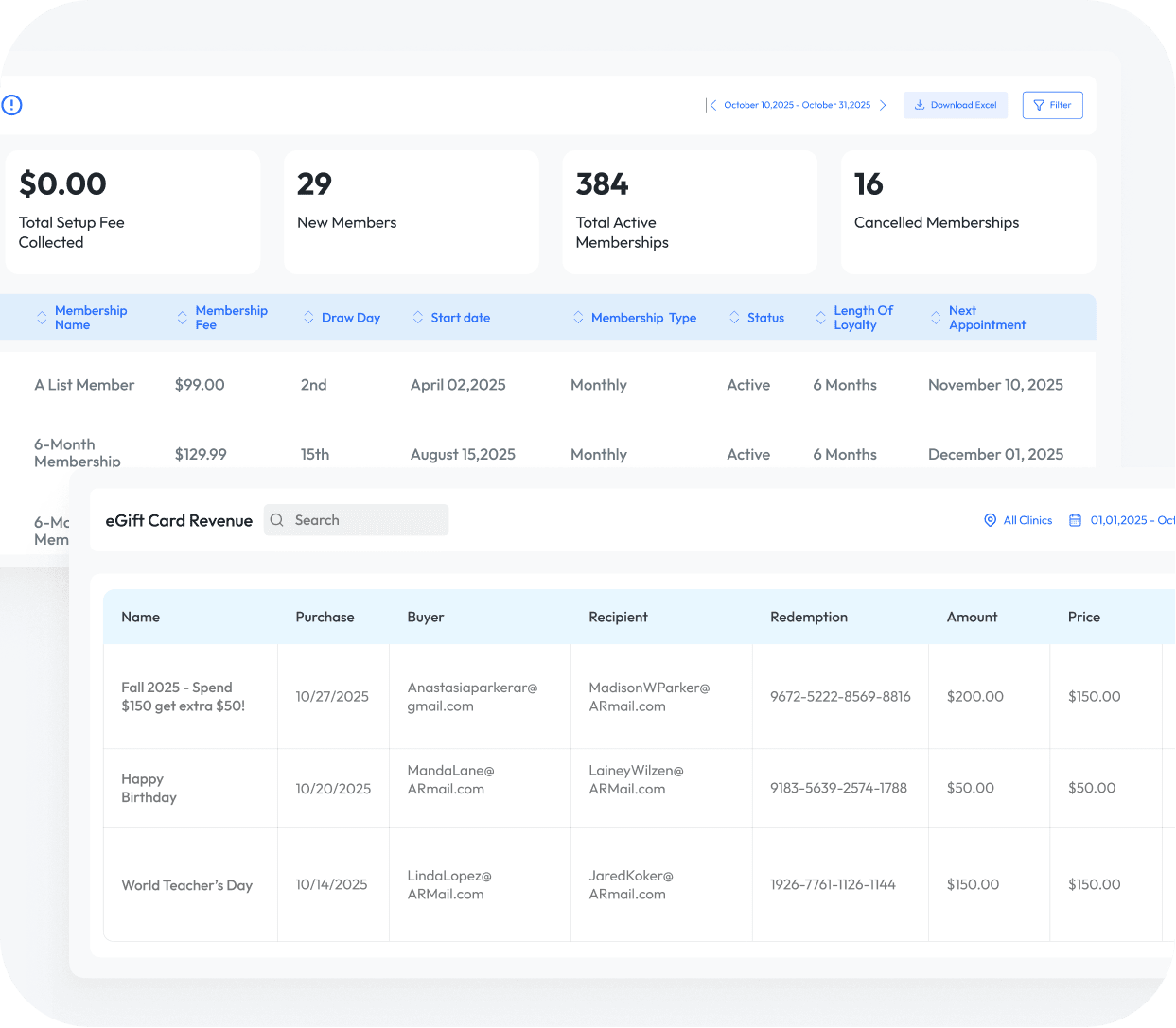The image size is (1176, 1028).
Task: Sort by Membership Type column icon
Action: 578,318
